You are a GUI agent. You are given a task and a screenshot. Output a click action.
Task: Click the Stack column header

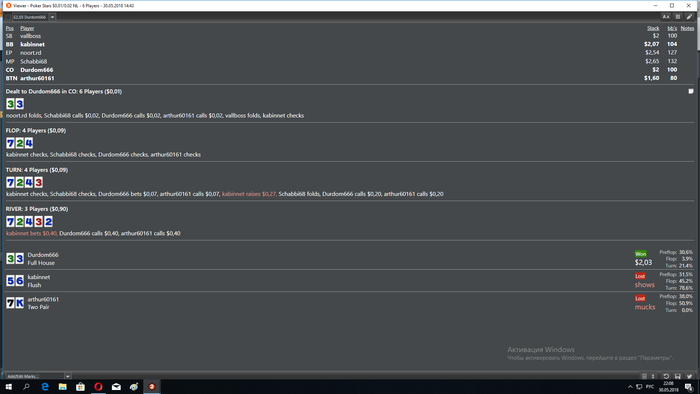(x=653, y=28)
